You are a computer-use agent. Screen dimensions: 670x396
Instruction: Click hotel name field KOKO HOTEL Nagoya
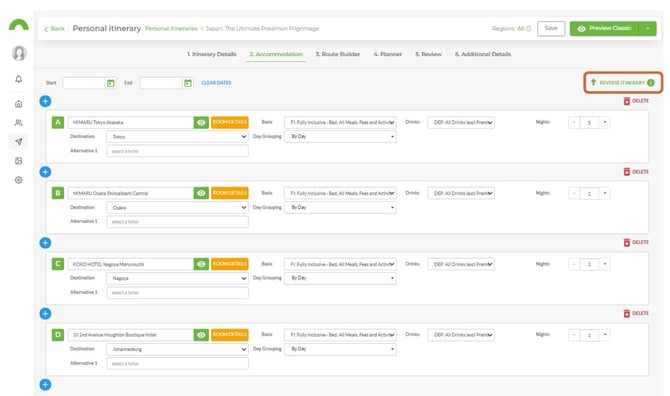(130, 264)
